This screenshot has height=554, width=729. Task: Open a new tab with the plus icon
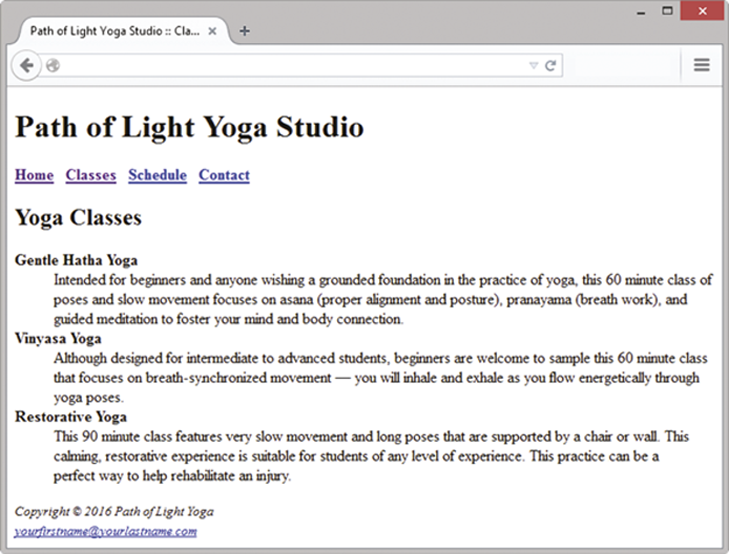click(x=245, y=31)
